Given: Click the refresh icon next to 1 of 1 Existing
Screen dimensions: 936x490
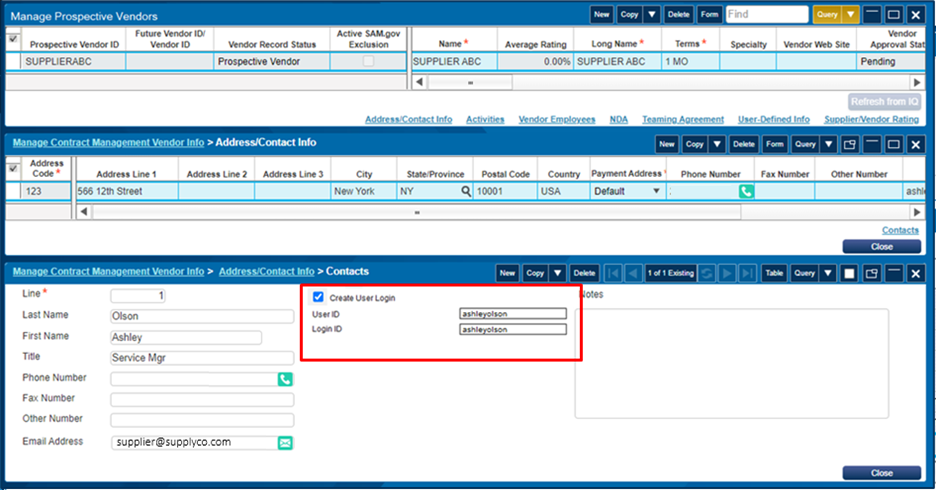Looking at the screenshot, I should (706, 273).
